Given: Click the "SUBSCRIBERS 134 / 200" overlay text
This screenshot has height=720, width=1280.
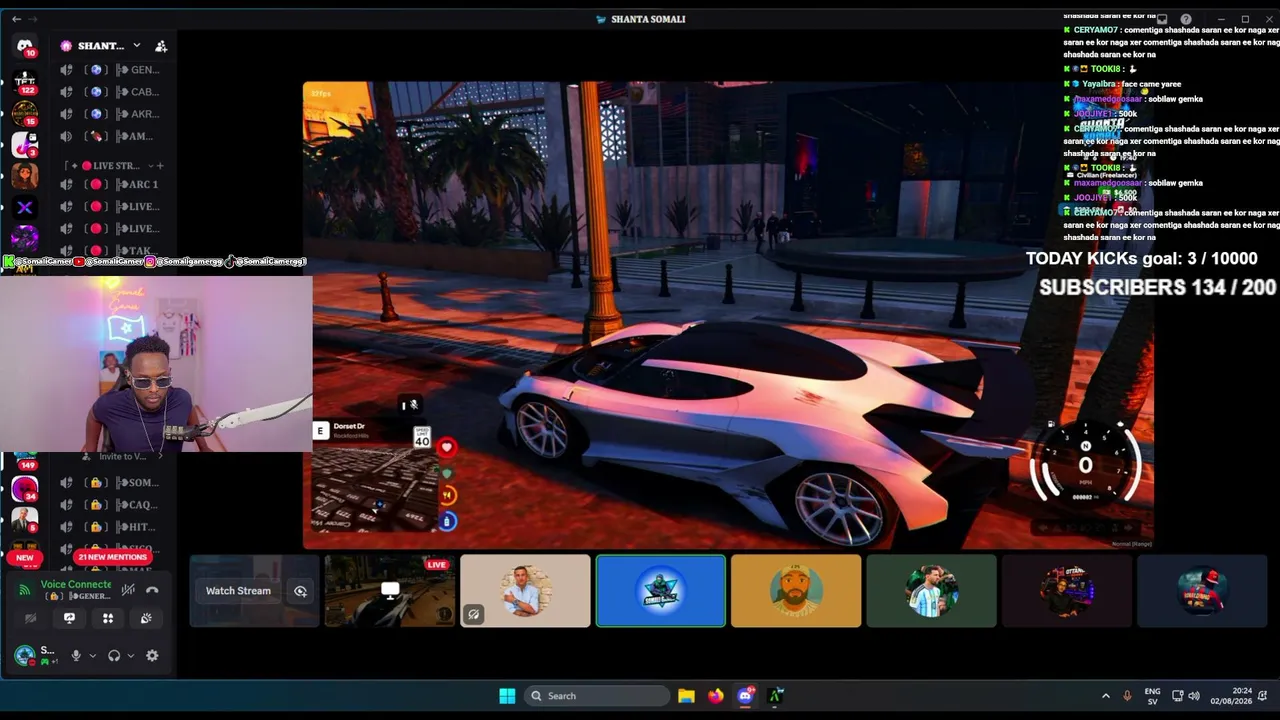Looking at the screenshot, I should point(1158,287).
